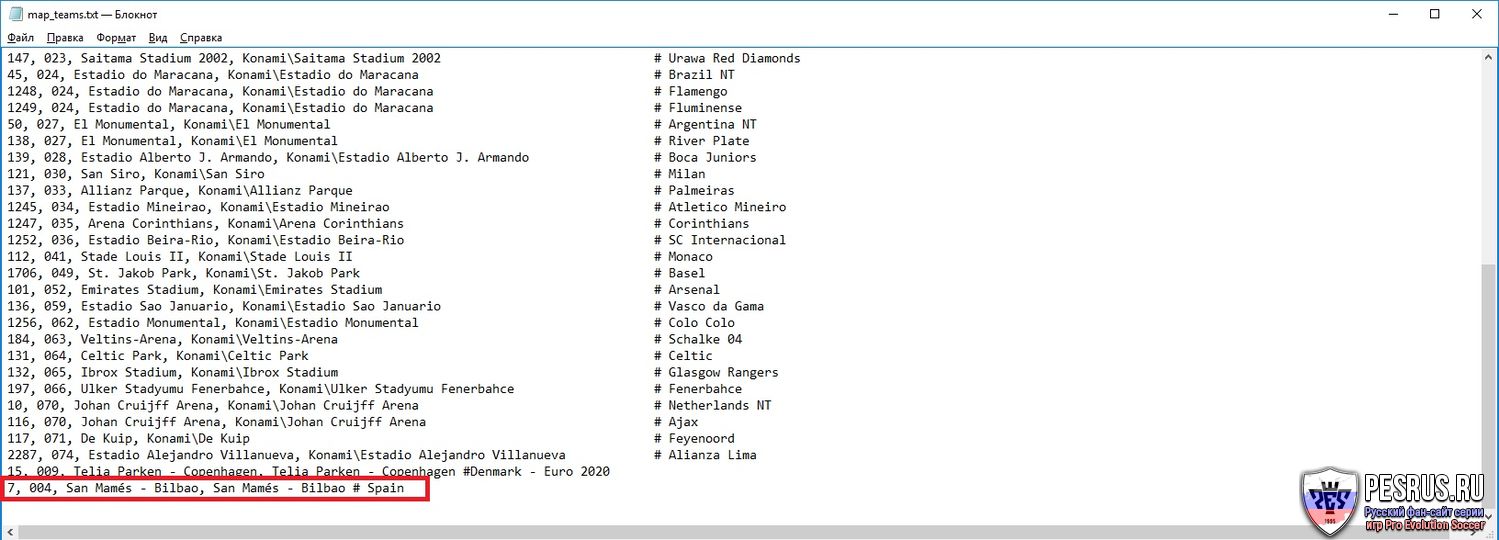1499x540 pixels.
Task: Click the line starting with 116, 070
Action: [x=353, y=421]
